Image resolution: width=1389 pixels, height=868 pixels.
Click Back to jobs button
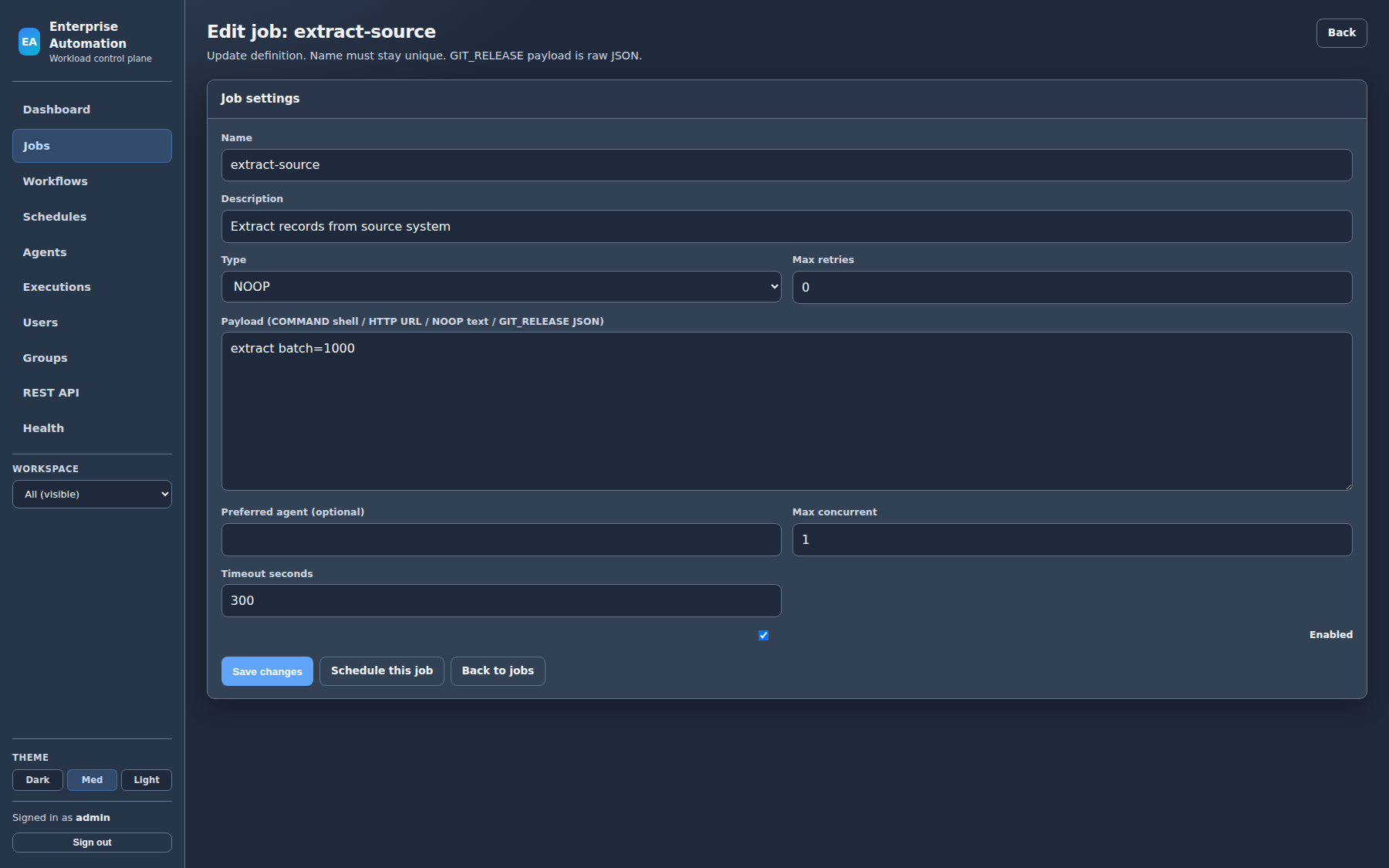(x=498, y=671)
